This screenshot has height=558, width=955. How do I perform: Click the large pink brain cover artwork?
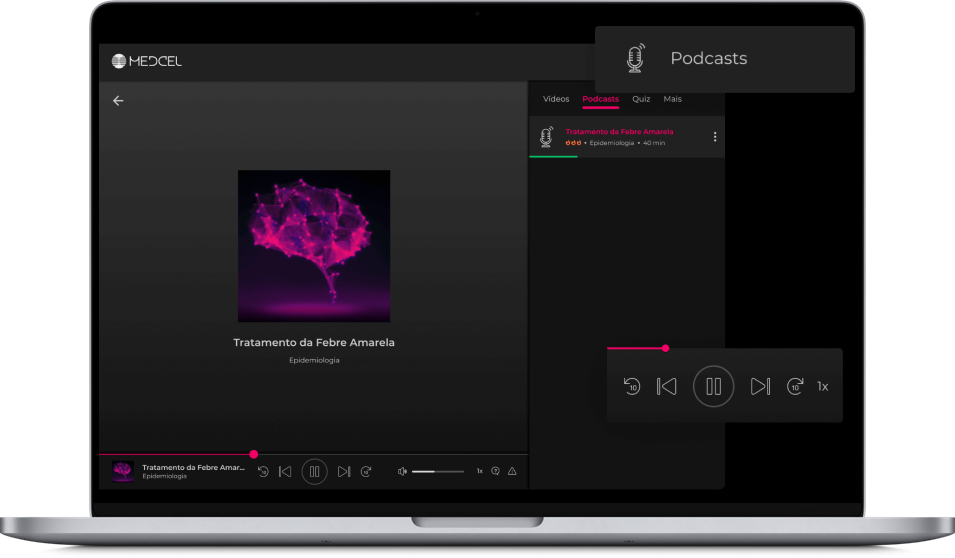point(314,245)
